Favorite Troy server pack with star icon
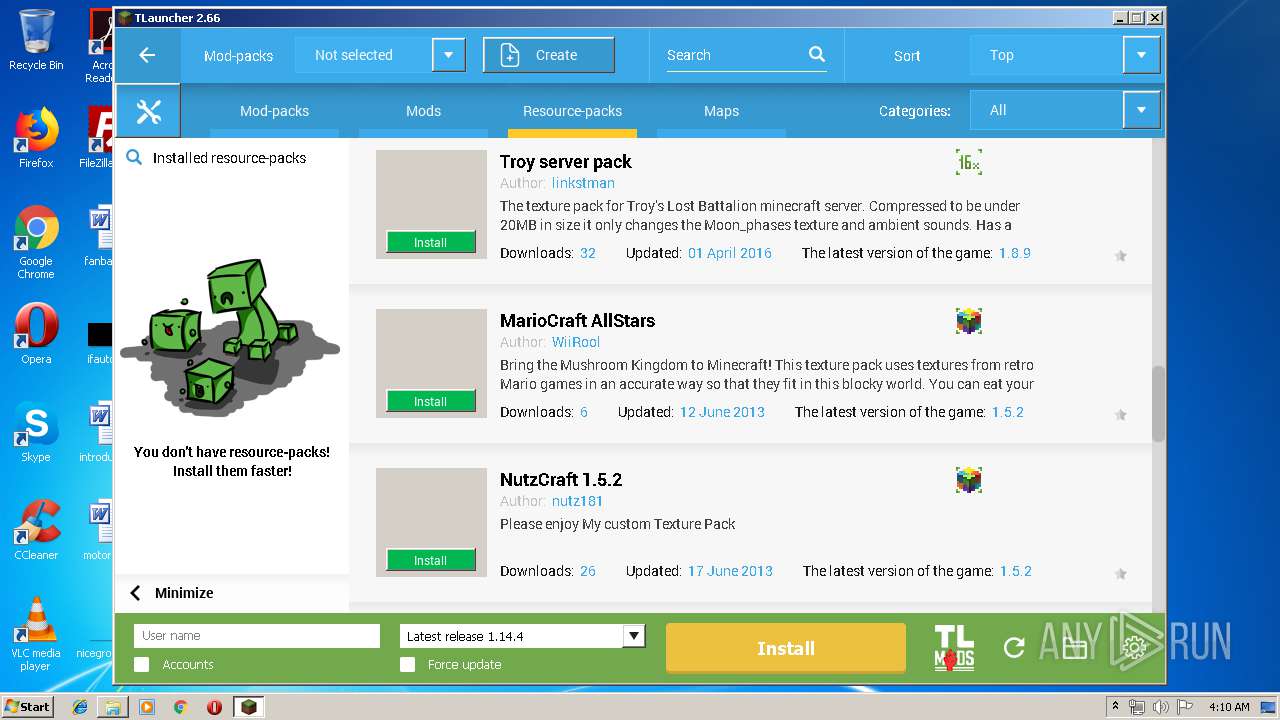Viewport: 1280px width, 720px height. (1121, 255)
